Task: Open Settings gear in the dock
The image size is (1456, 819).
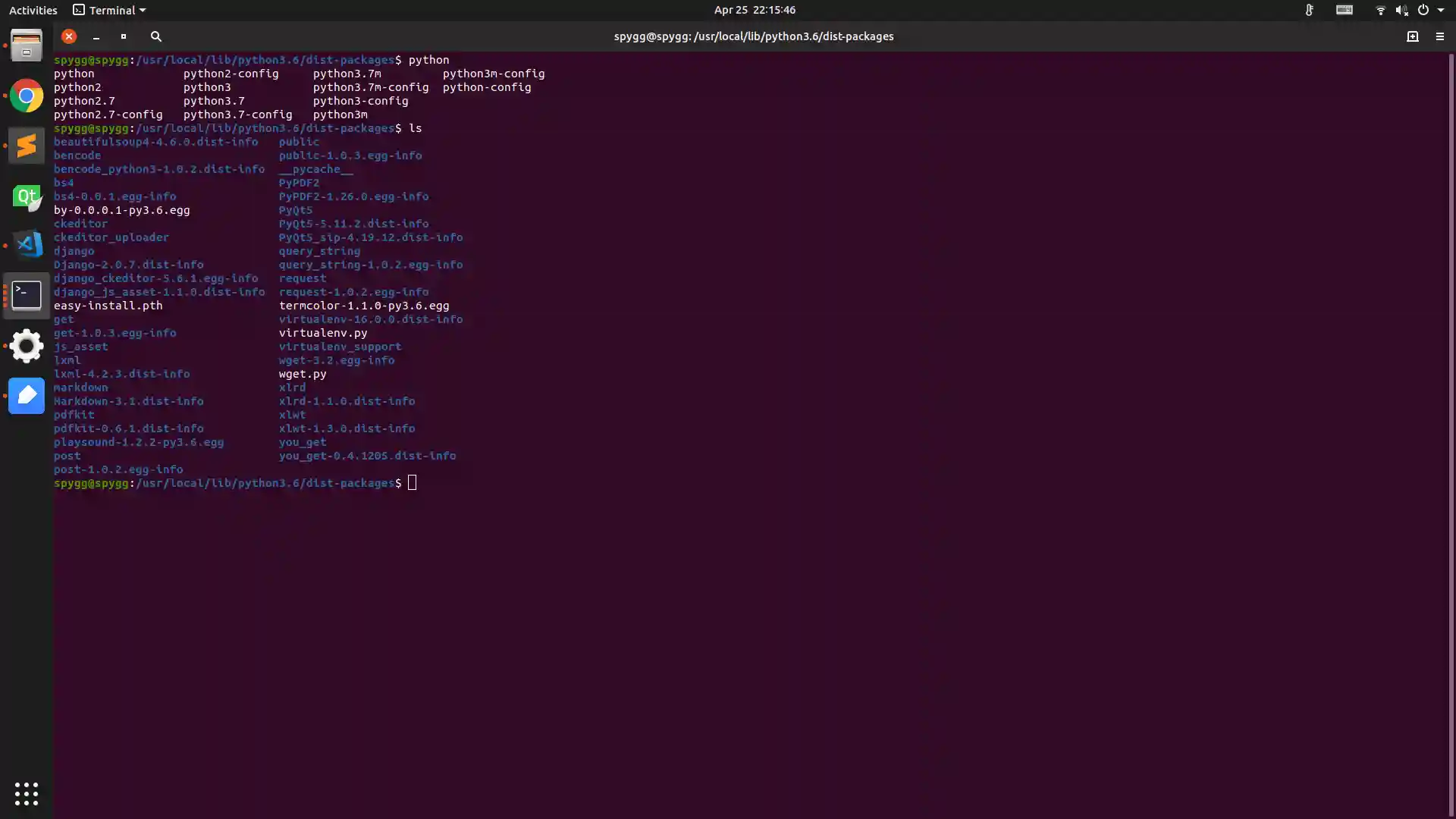Action: tap(27, 346)
